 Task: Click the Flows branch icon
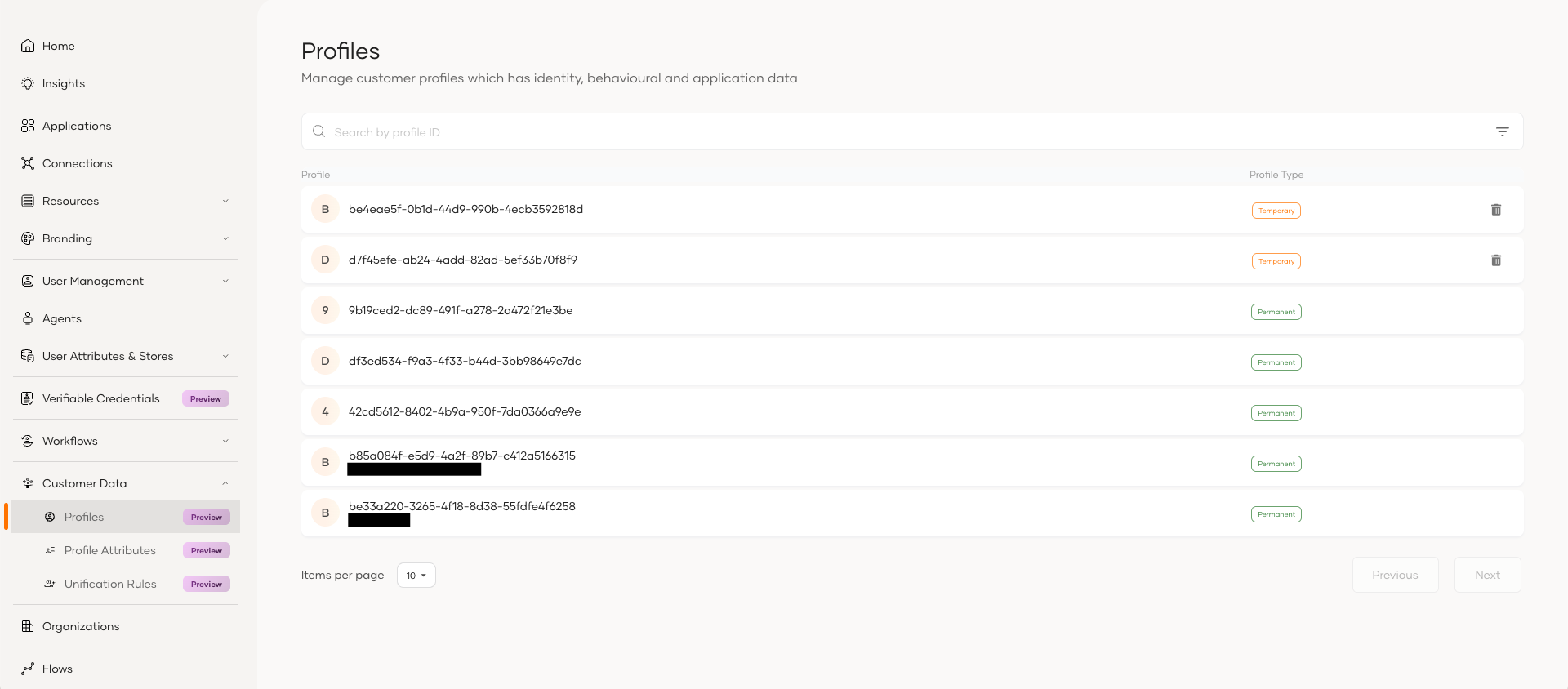pos(28,669)
